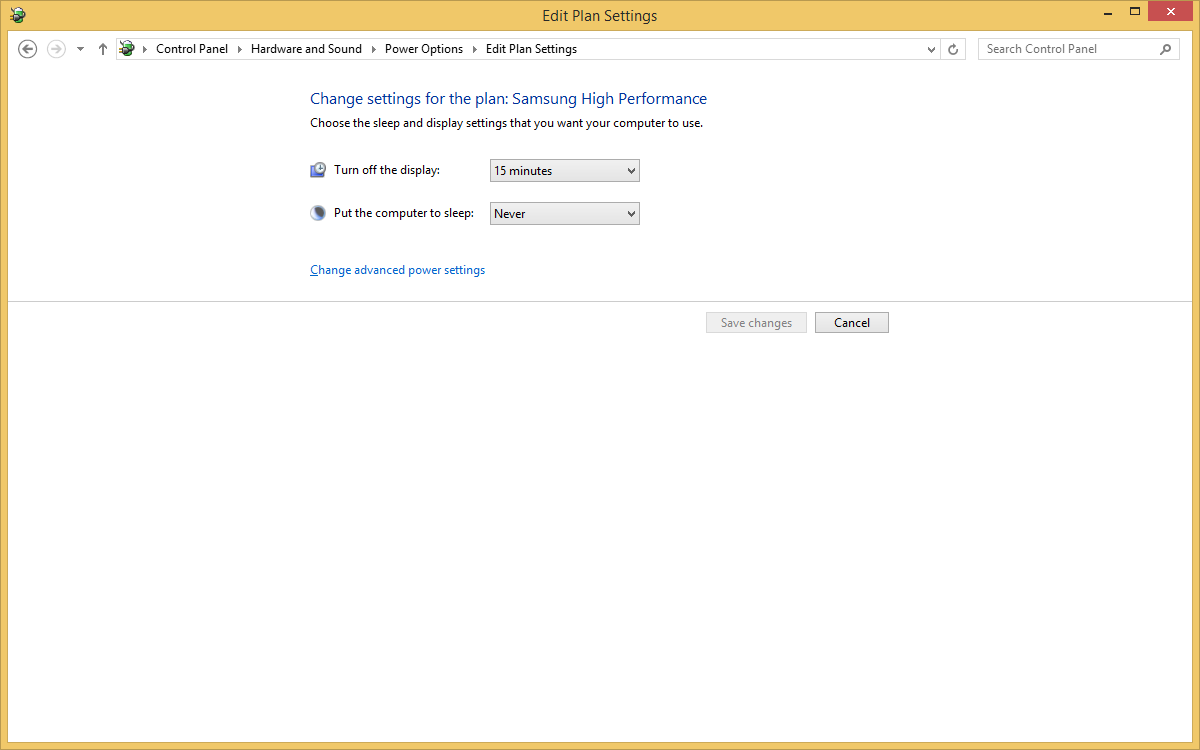1200x750 pixels.
Task: Close the Edit Plan Settings window
Action: pos(1171,12)
